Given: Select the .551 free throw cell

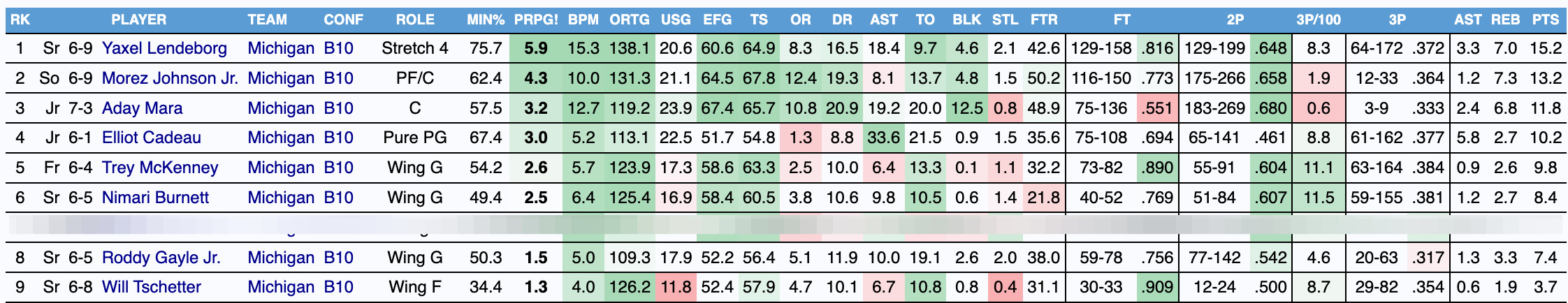Looking at the screenshot, I should 1156,108.
